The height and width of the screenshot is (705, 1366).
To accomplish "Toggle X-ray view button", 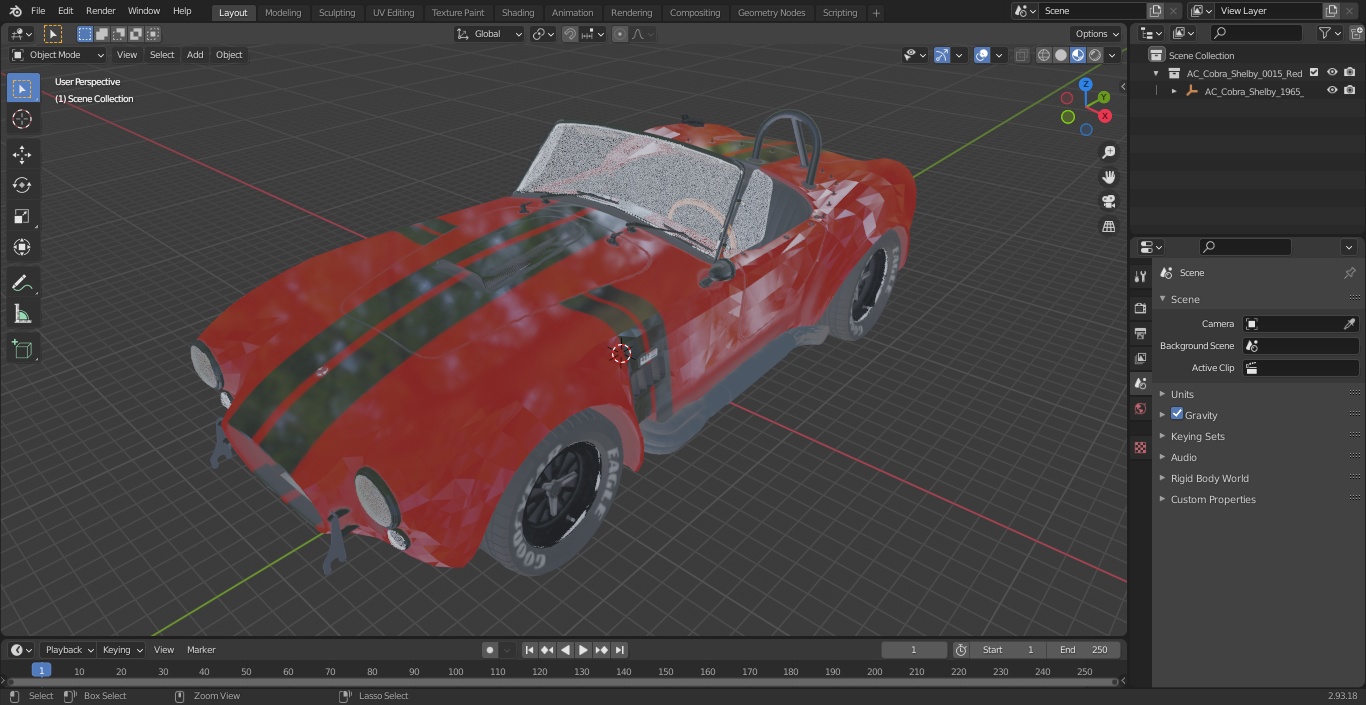I will (1021, 55).
